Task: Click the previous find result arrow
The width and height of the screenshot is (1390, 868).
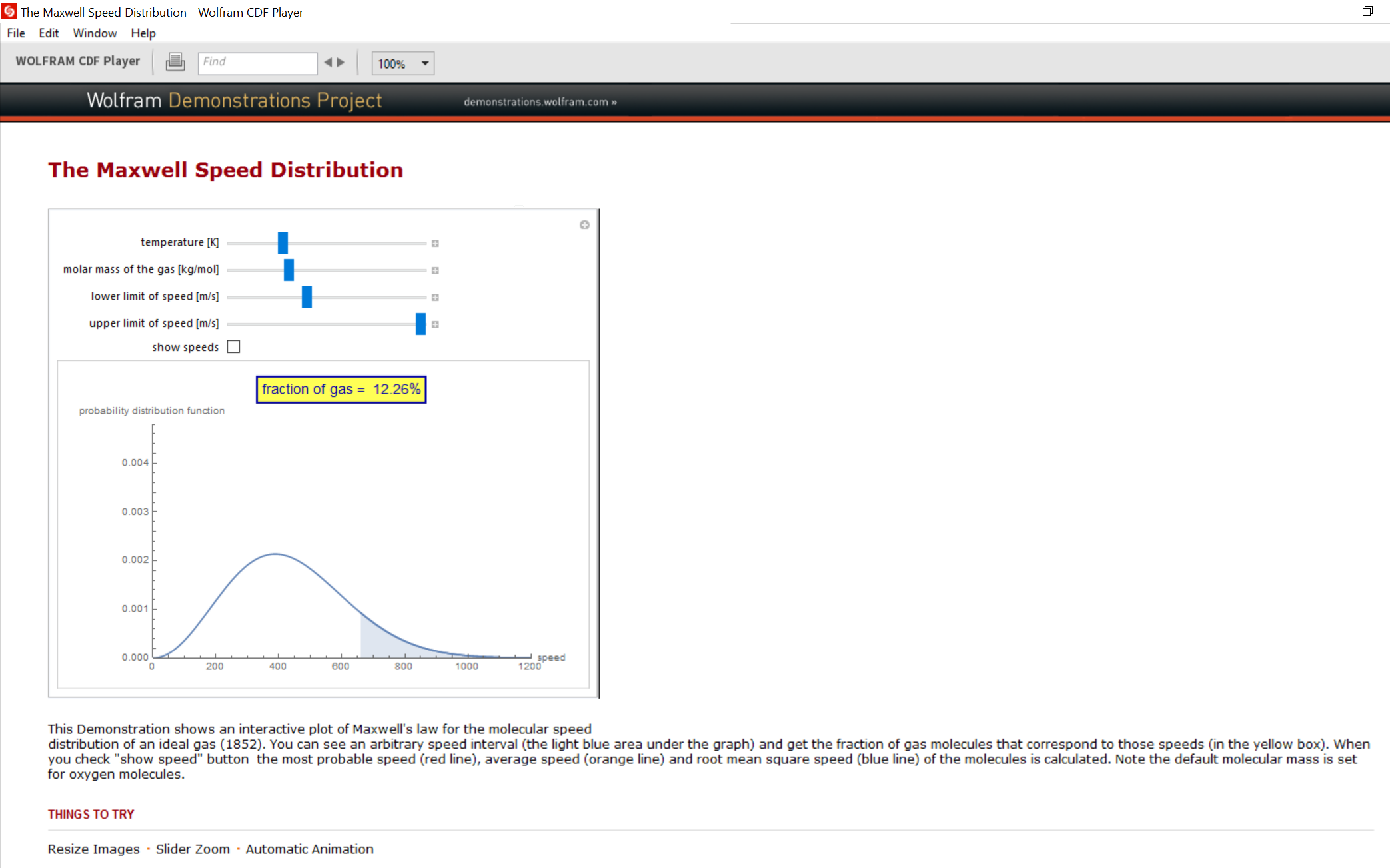Action: click(x=329, y=61)
